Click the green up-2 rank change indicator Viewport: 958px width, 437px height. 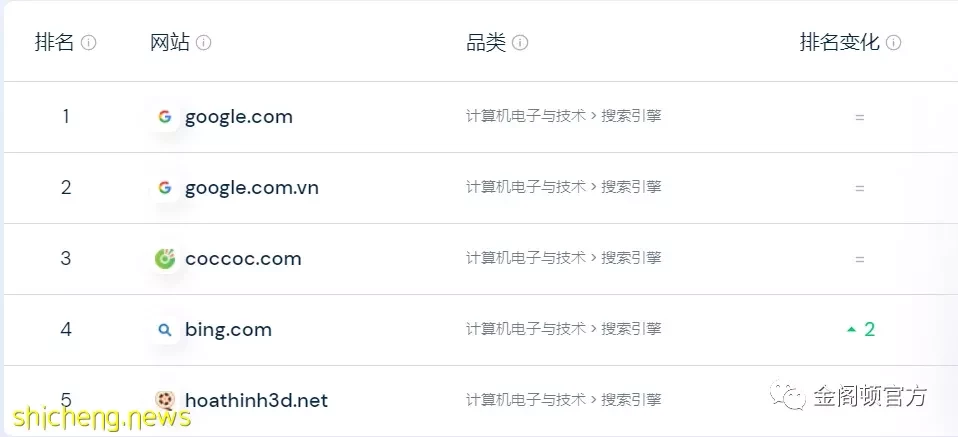861,329
